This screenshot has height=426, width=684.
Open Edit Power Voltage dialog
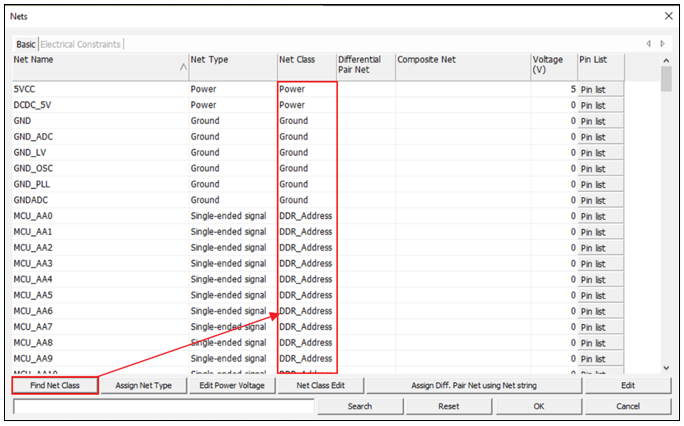click(230, 385)
